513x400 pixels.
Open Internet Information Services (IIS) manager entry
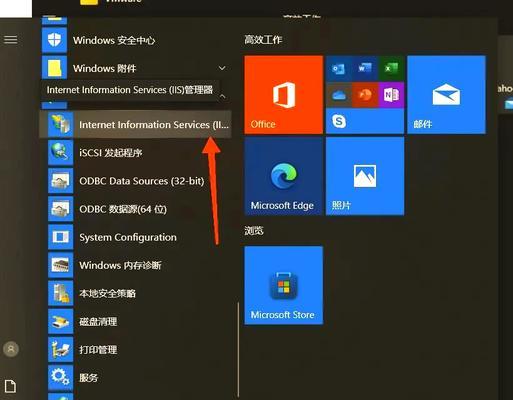[x=135, y=124]
